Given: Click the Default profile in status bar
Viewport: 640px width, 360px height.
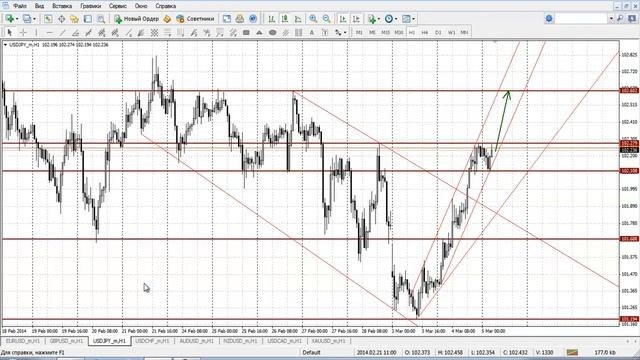Looking at the screenshot, I should point(311,352).
